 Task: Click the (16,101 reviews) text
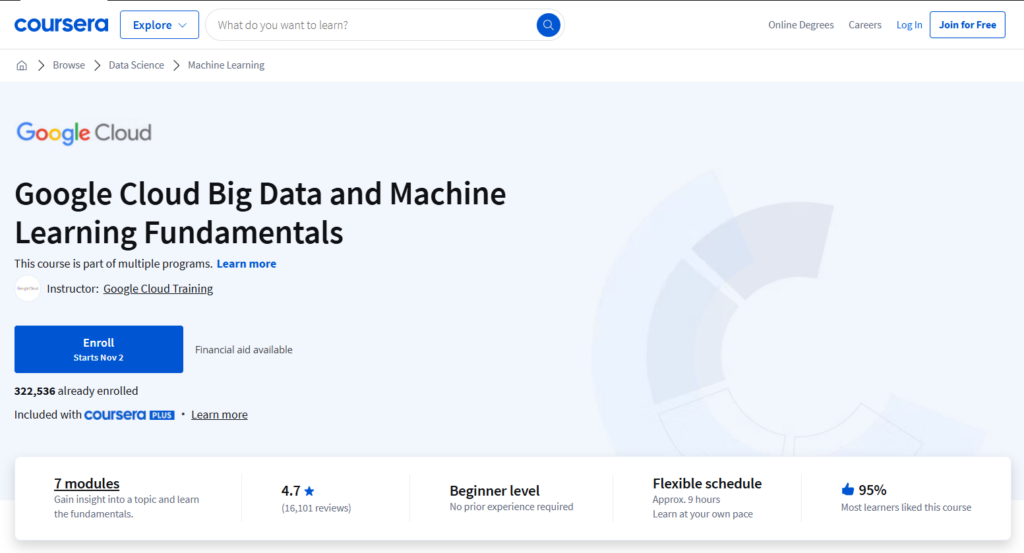point(316,508)
